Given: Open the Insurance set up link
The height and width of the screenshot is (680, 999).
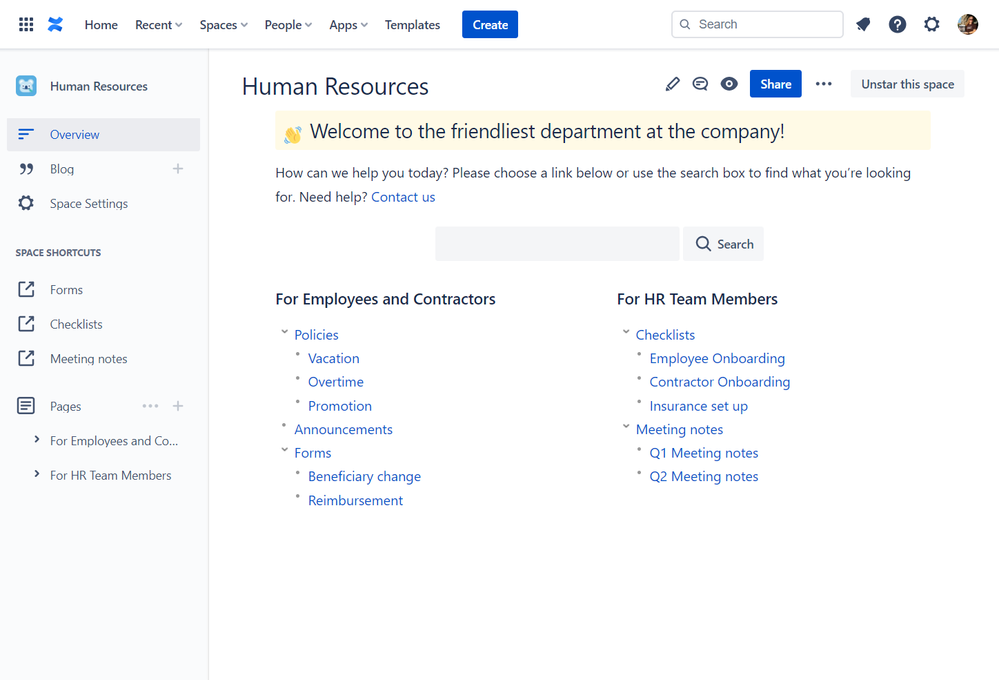Looking at the screenshot, I should (698, 406).
